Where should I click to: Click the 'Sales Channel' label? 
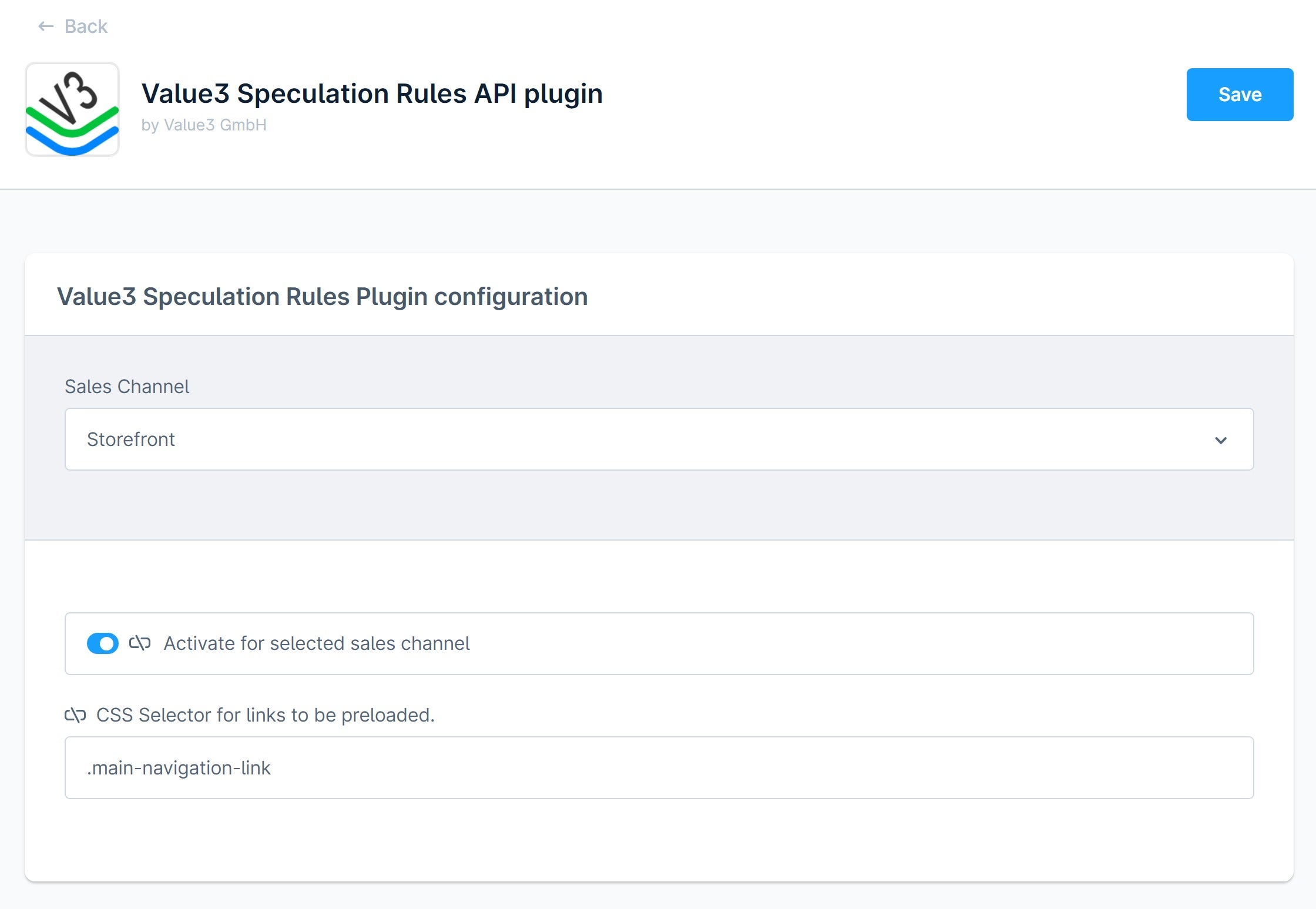tap(127, 387)
